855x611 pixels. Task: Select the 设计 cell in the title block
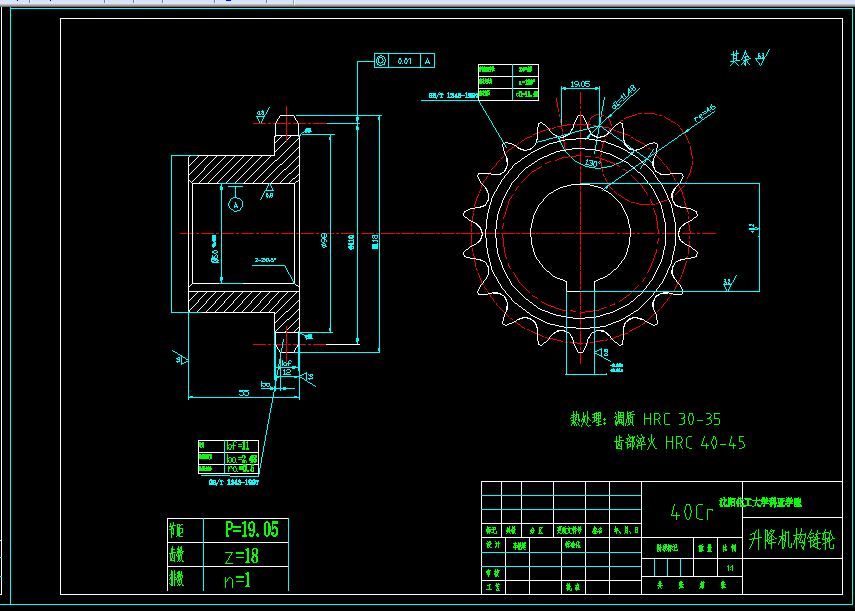493,545
